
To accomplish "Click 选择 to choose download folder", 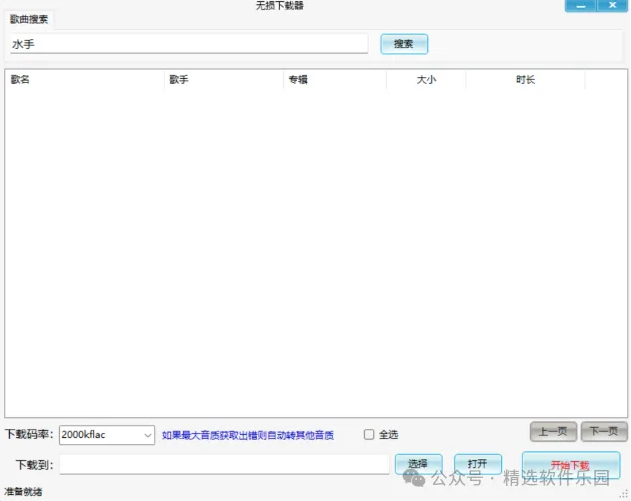I will click(418, 464).
